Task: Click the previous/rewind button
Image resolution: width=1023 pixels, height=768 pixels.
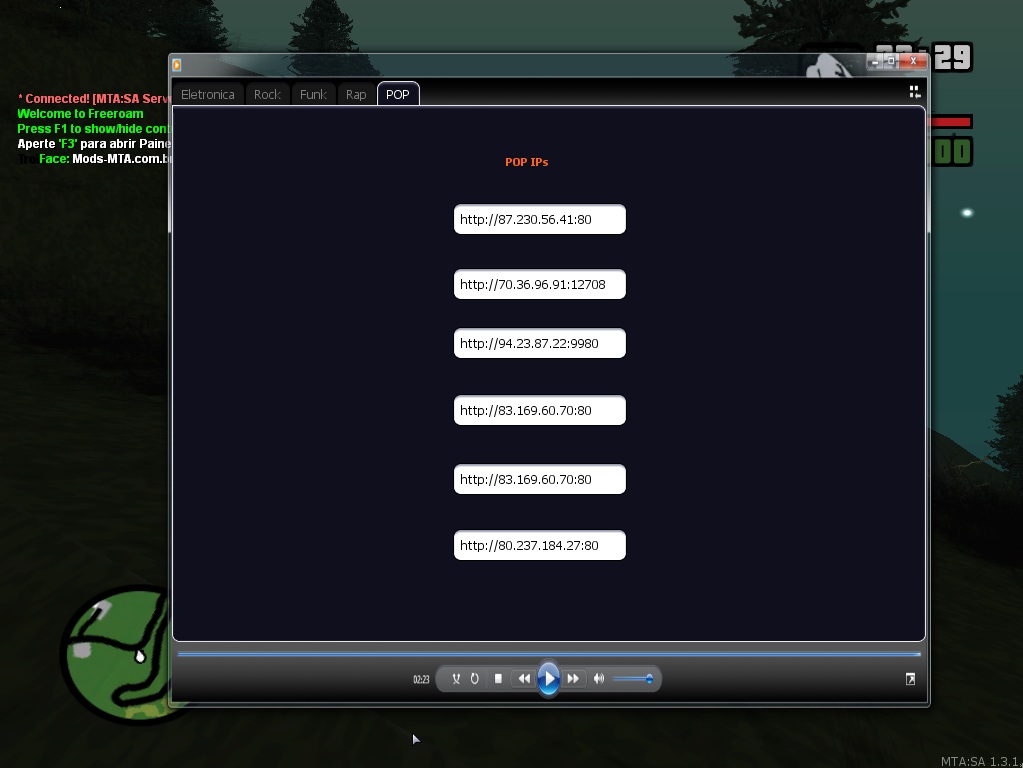Action: 524,679
